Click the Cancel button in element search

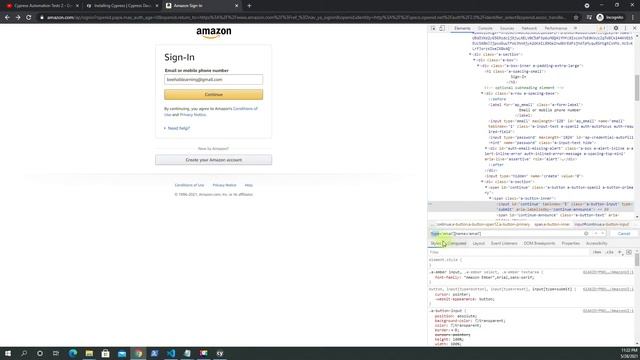point(624,233)
